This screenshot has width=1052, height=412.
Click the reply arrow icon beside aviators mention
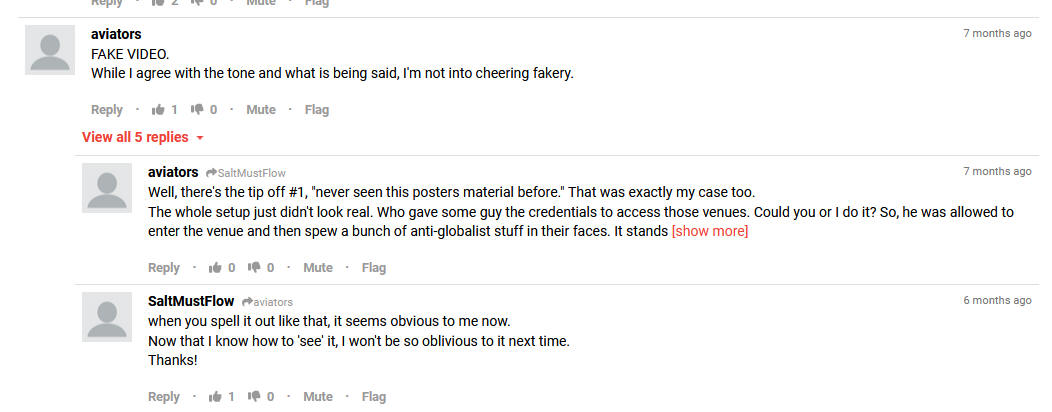(x=247, y=302)
